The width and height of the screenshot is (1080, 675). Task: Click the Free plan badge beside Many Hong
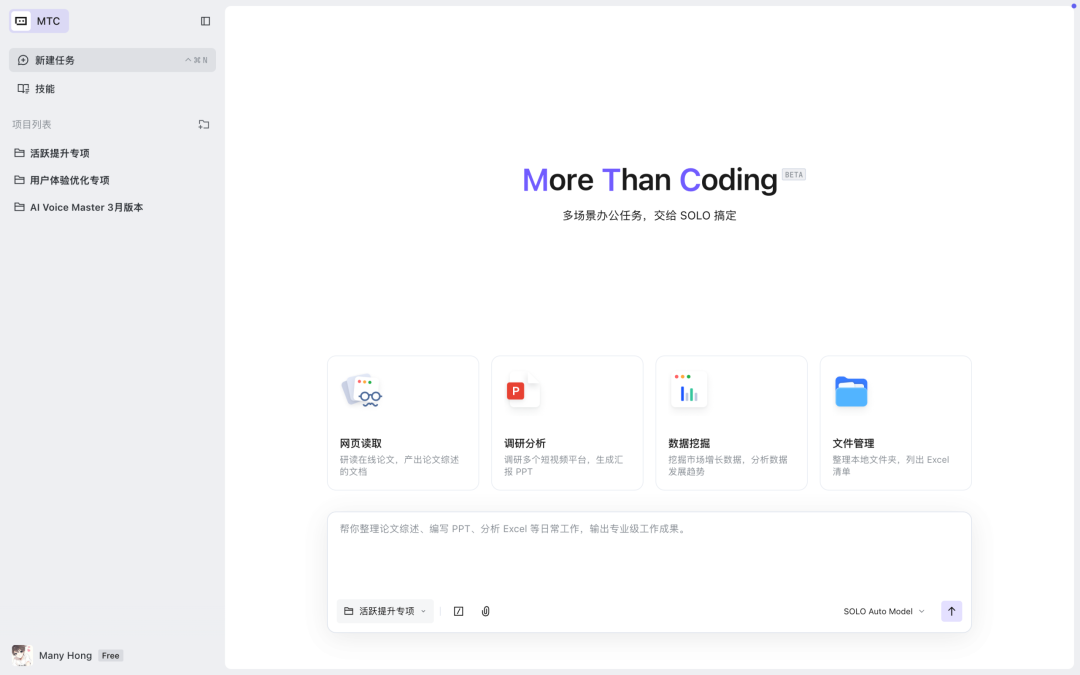[x=110, y=655]
